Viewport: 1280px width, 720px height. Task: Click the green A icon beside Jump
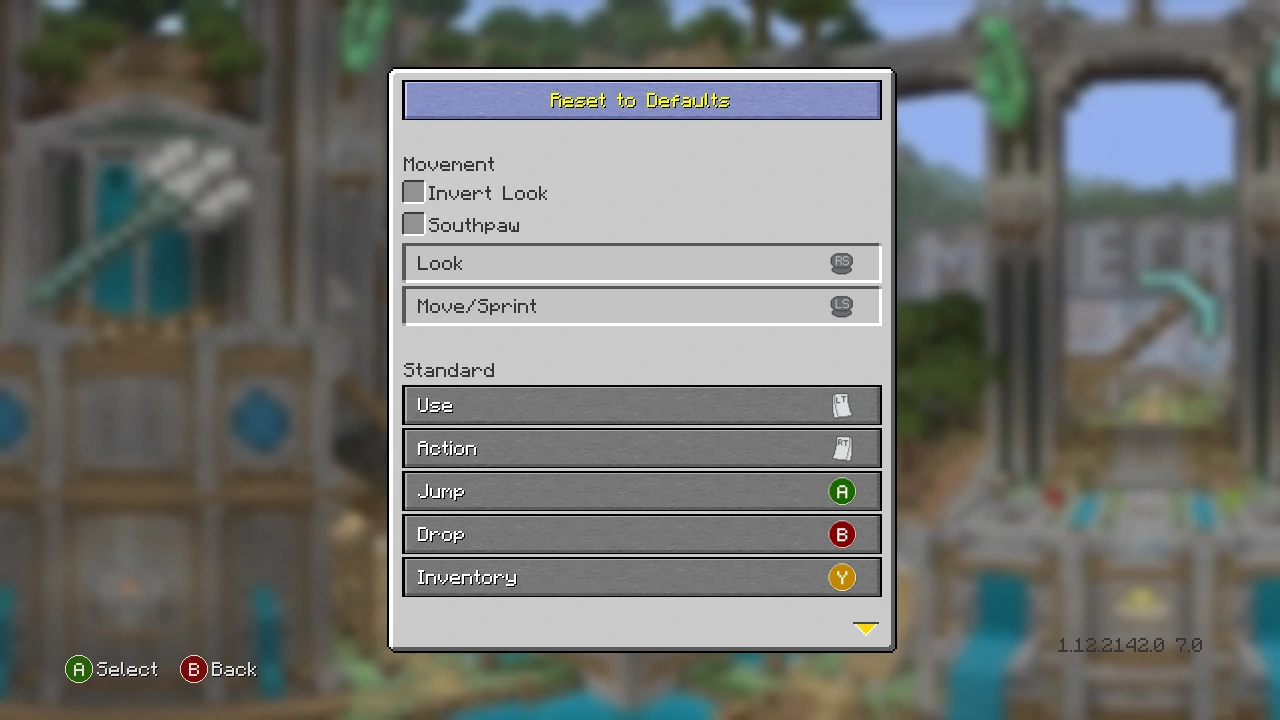[842, 491]
